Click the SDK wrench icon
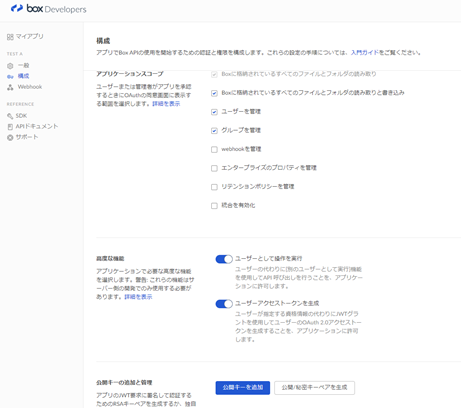The width and height of the screenshot is (461, 408). [10, 116]
